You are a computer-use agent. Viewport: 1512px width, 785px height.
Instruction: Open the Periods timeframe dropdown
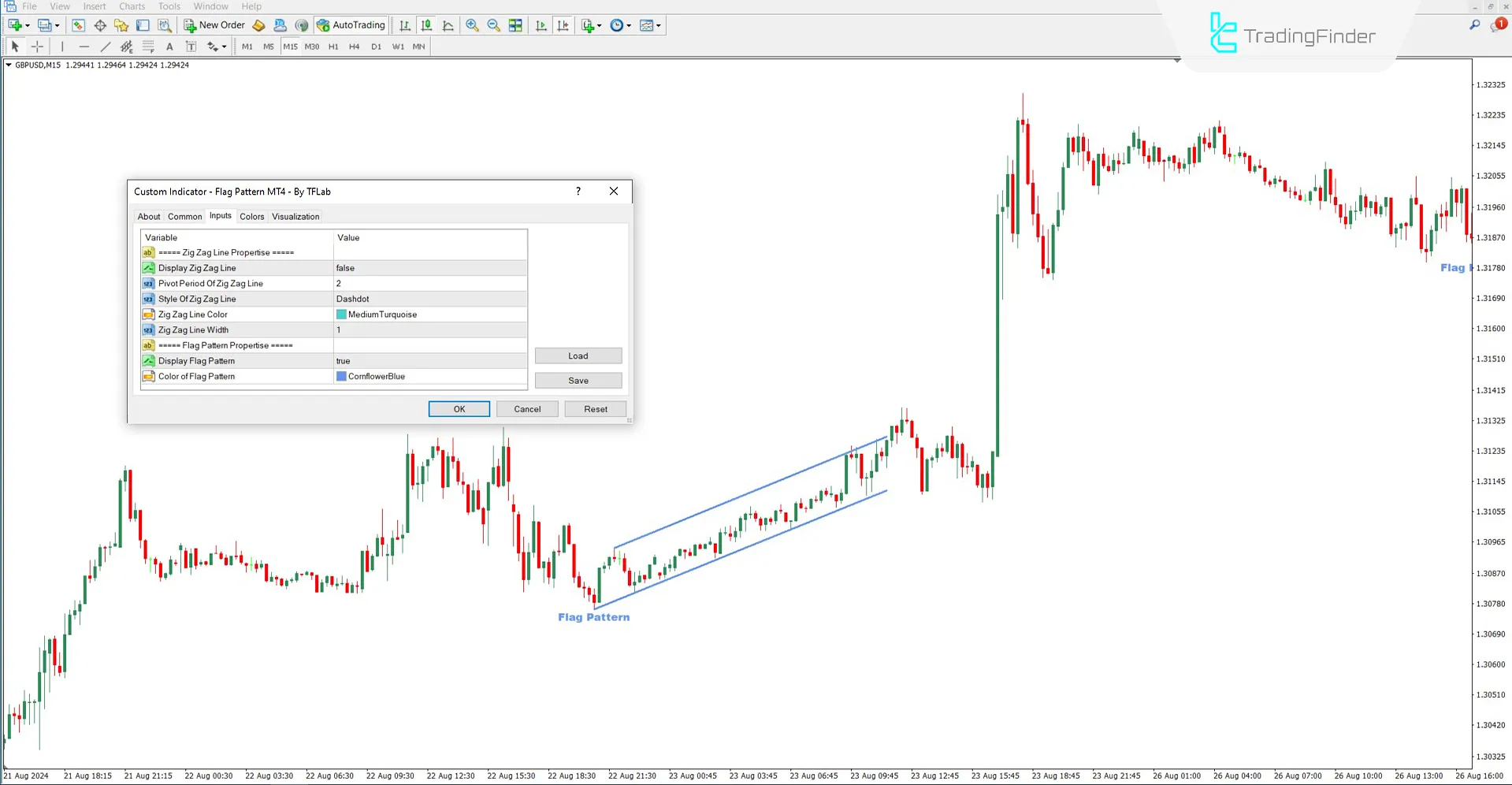click(628, 24)
